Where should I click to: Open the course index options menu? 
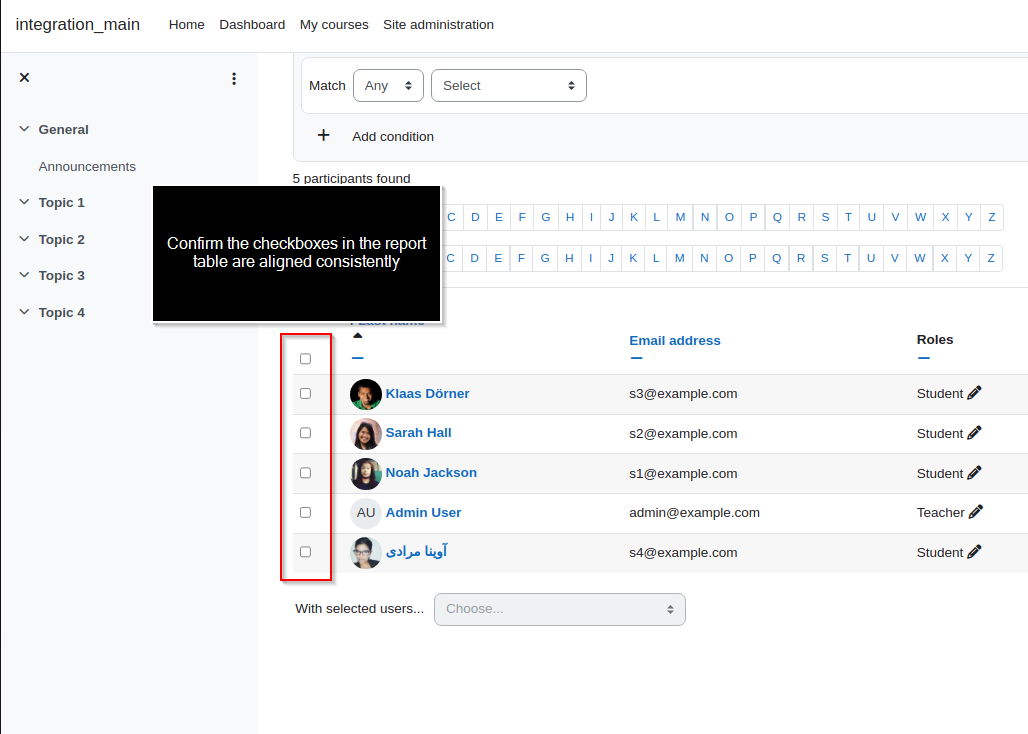[234, 79]
